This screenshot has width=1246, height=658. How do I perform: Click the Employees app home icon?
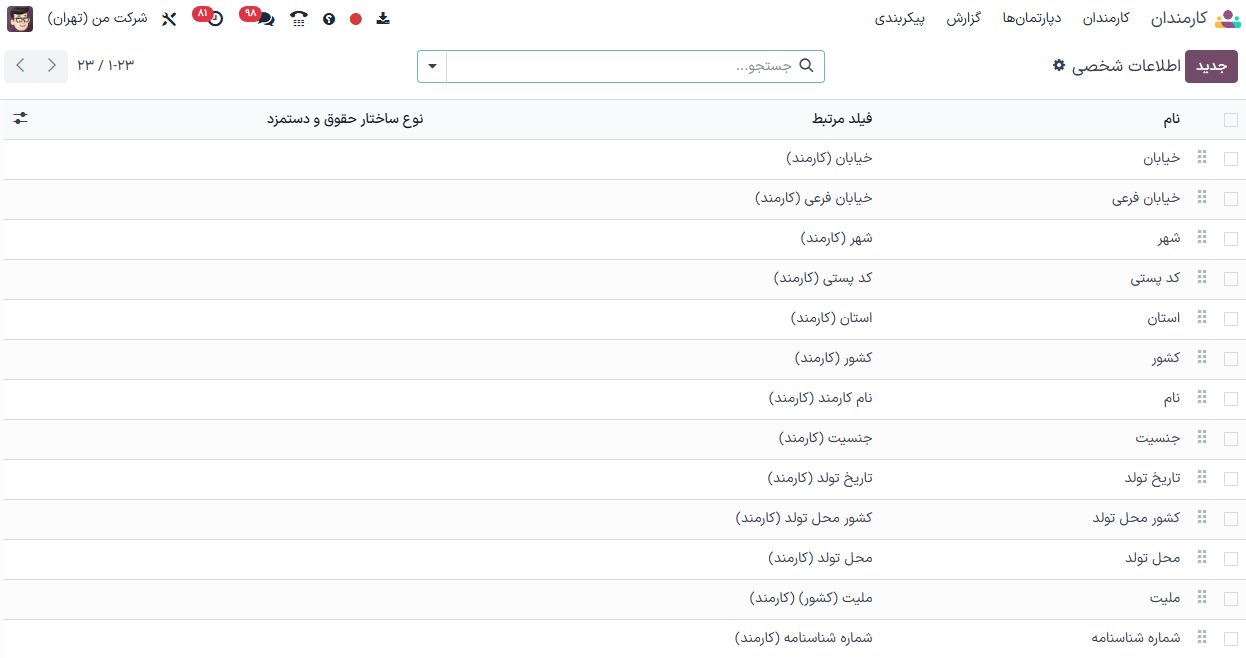pyautogui.click(x=1226, y=19)
